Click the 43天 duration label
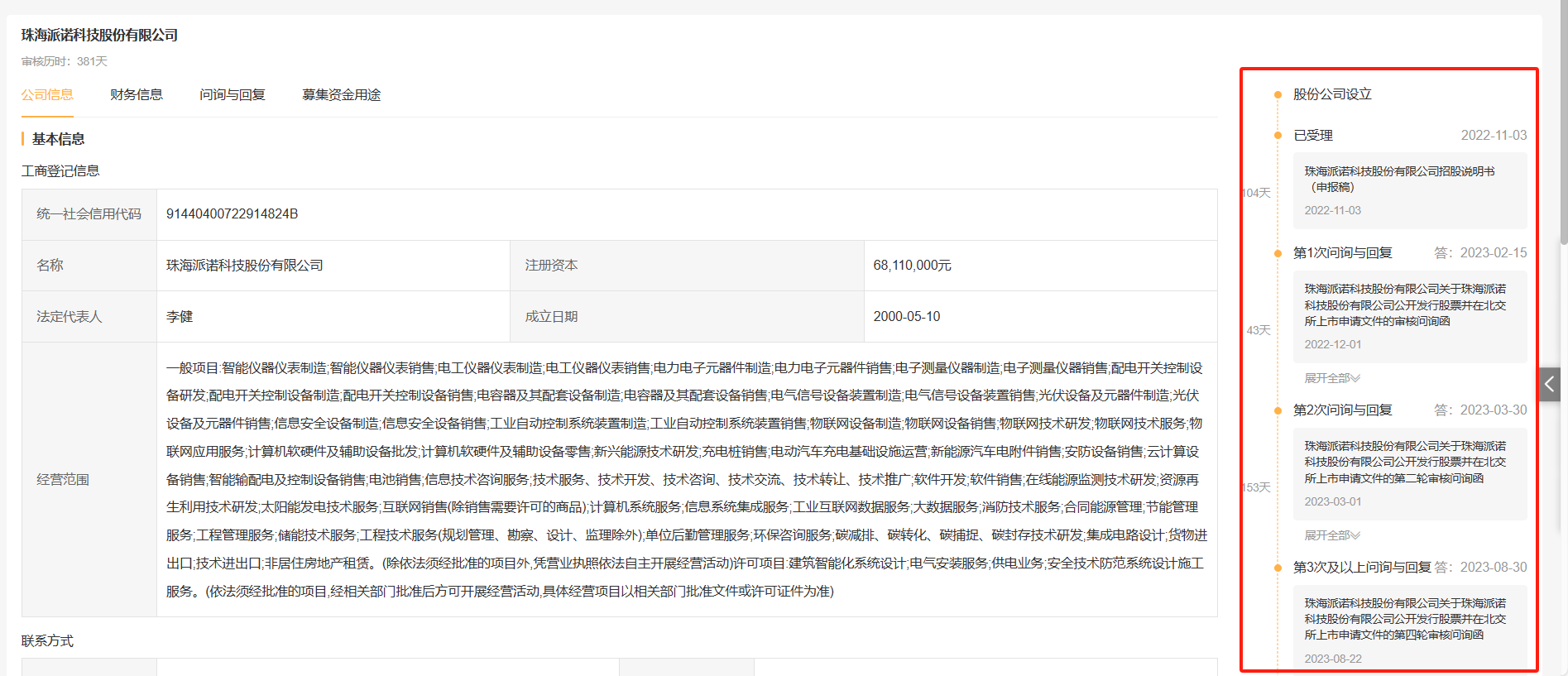Image resolution: width=1568 pixels, height=676 pixels. 1259,330
